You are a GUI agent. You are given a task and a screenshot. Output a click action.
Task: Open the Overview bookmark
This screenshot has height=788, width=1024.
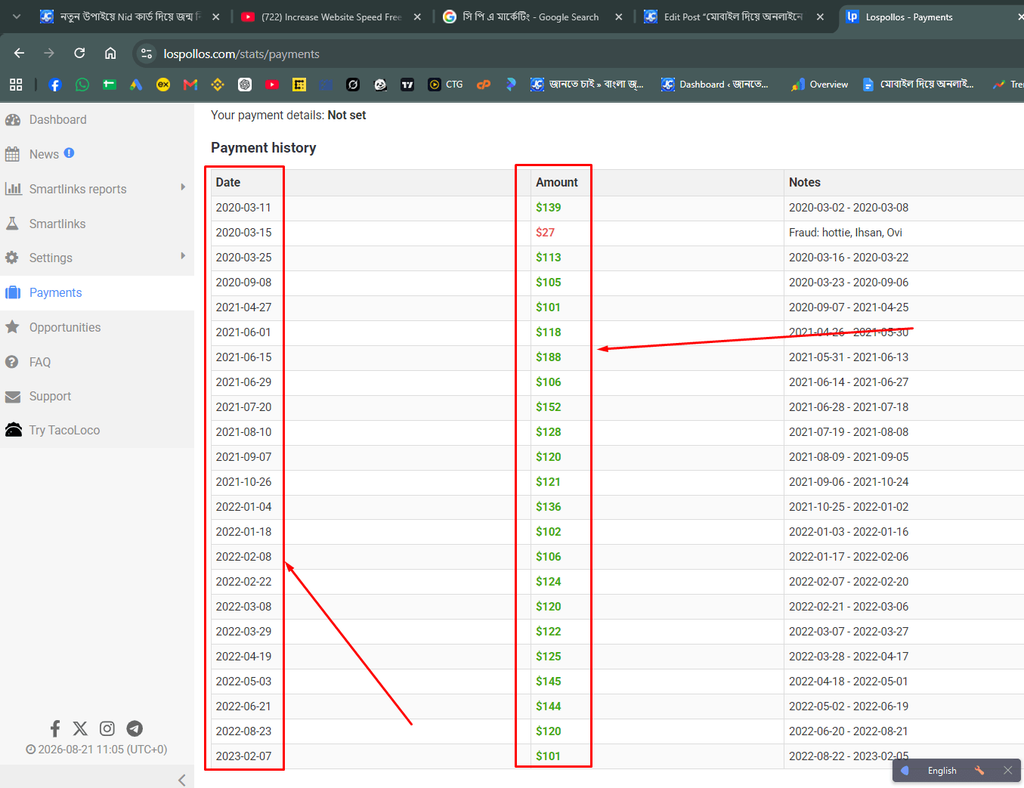point(820,85)
